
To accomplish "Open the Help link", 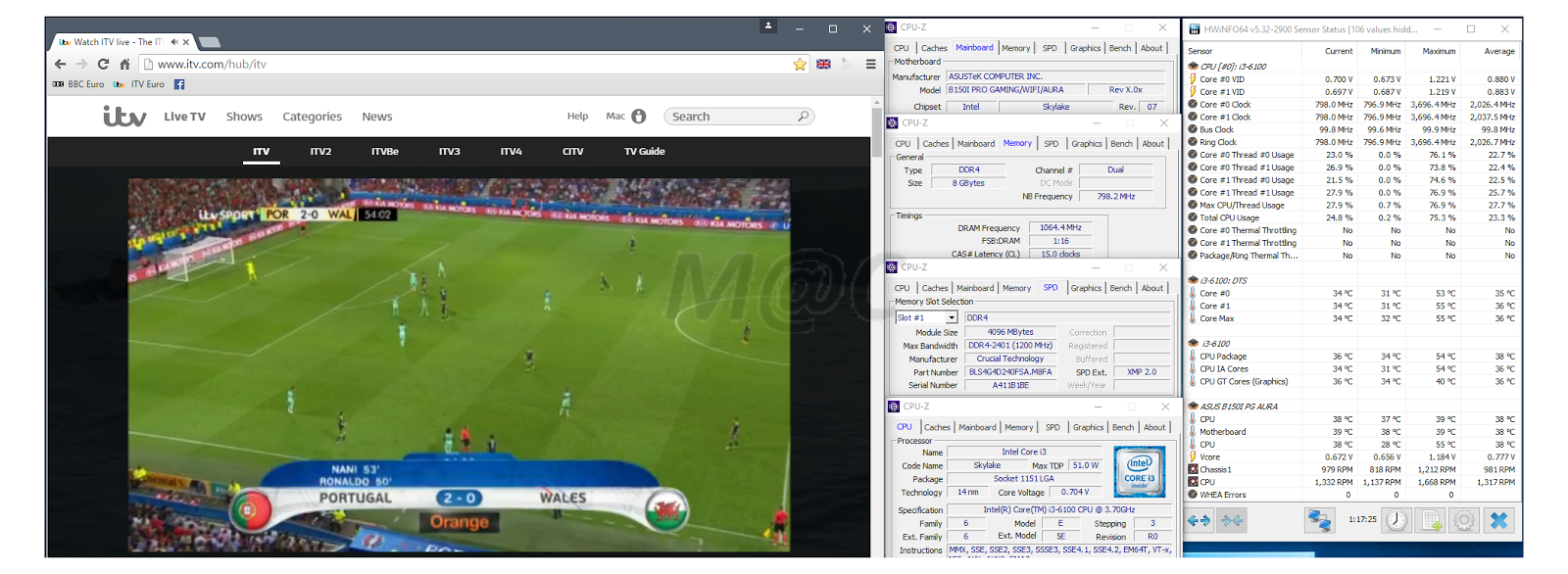I will coord(577,116).
